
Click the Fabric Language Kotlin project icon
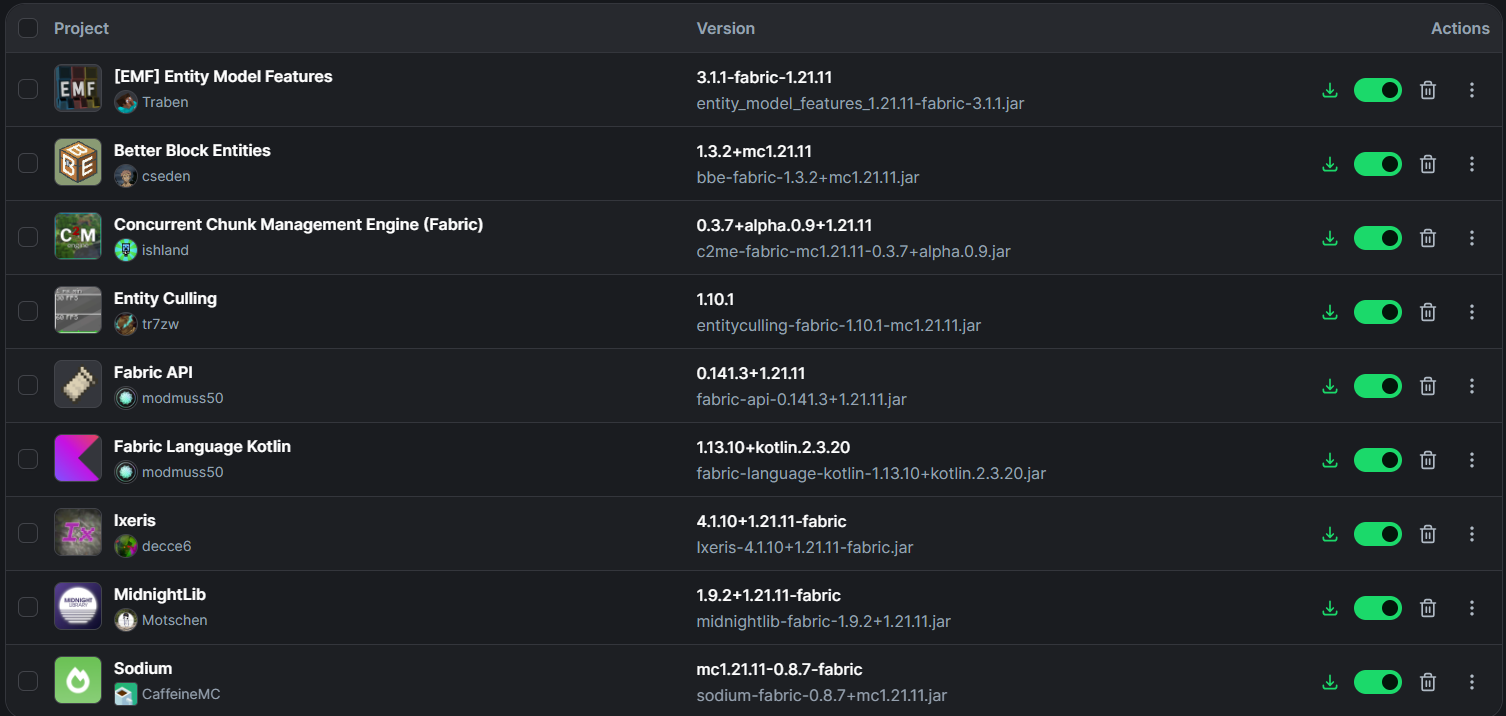[78, 459]
